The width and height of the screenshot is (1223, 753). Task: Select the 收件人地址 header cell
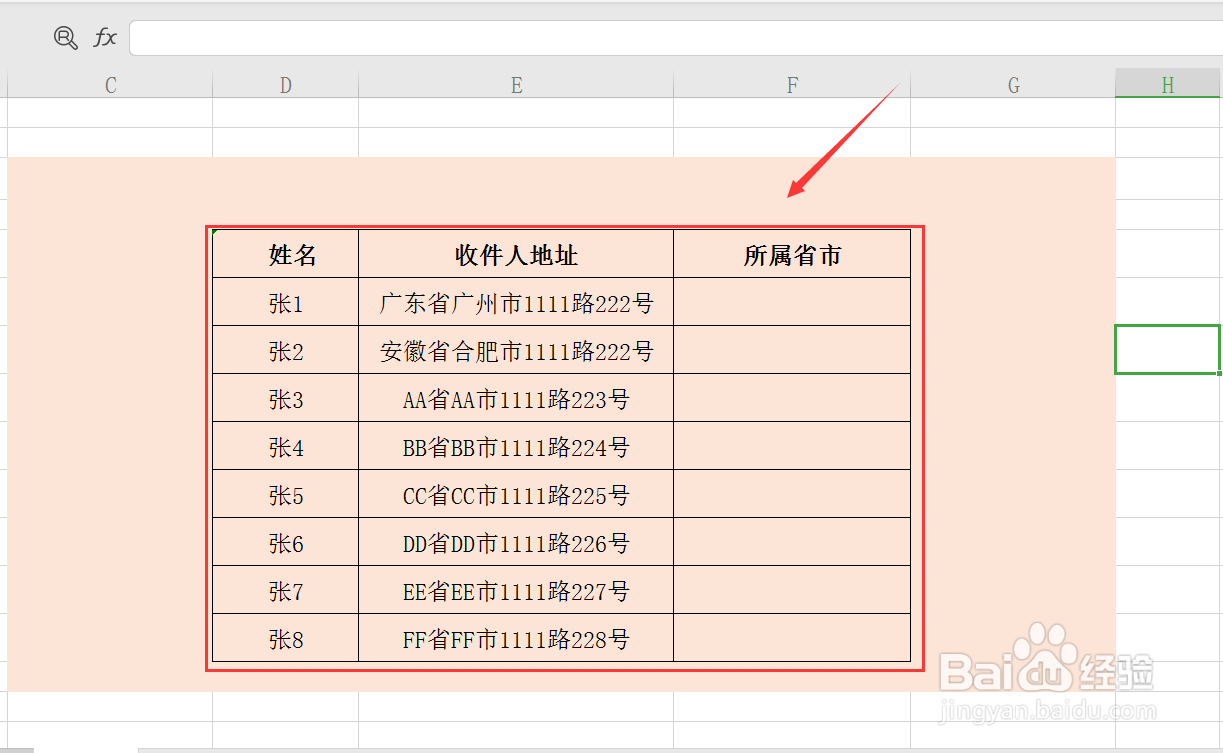[516, 254]
